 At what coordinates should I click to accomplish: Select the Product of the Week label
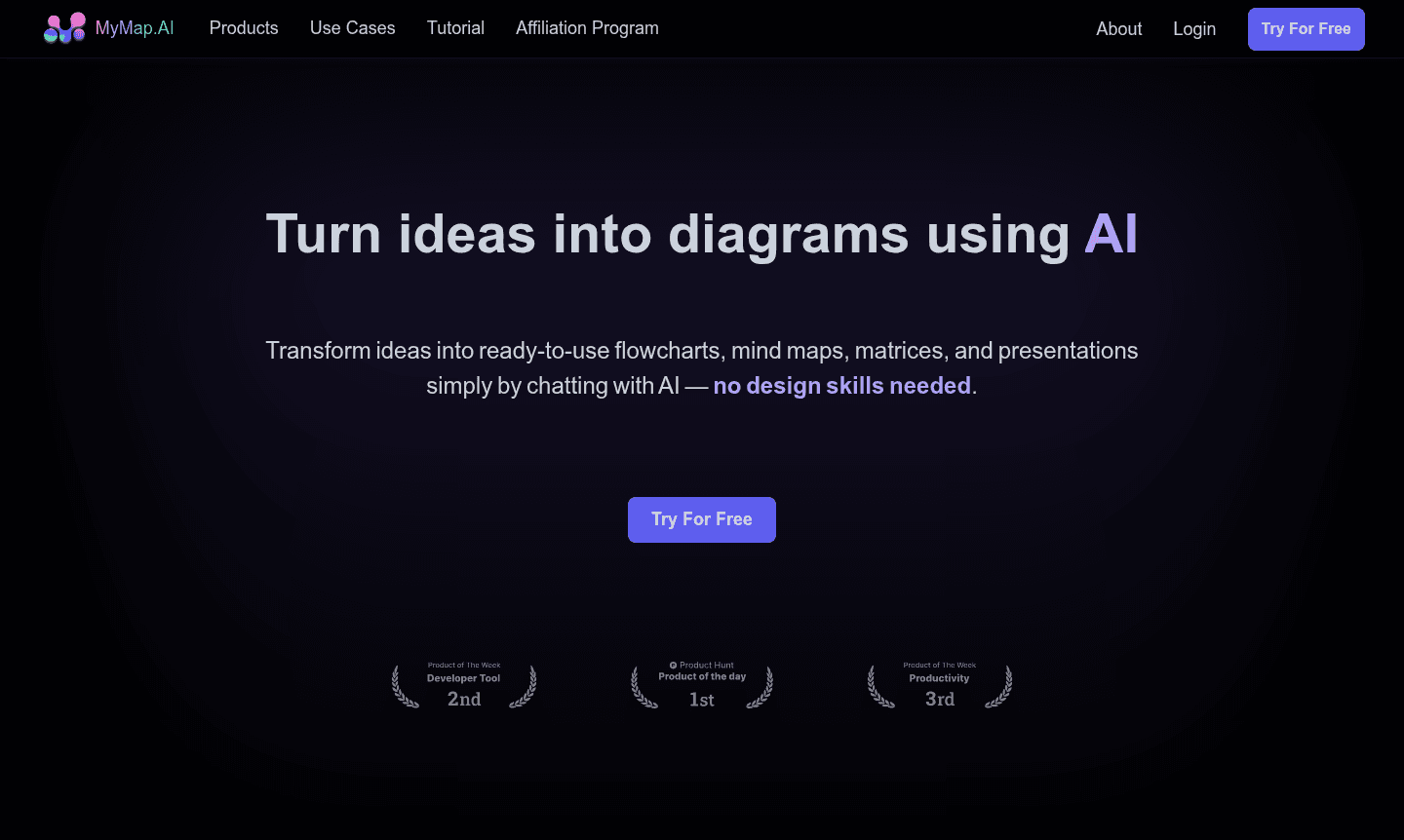click(x=463, y=665)
